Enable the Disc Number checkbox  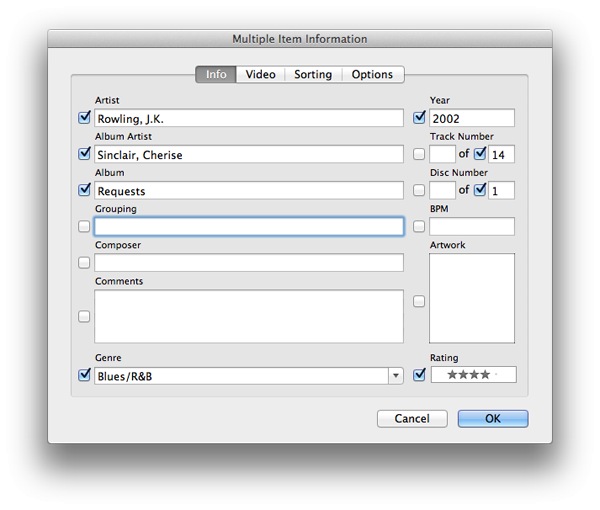[x=419, y=190]
